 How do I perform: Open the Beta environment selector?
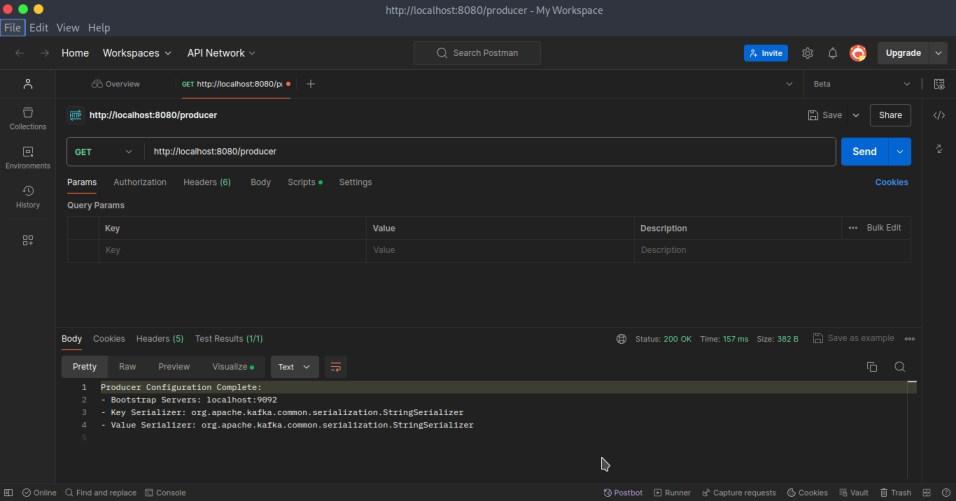[x=861, y=84]
